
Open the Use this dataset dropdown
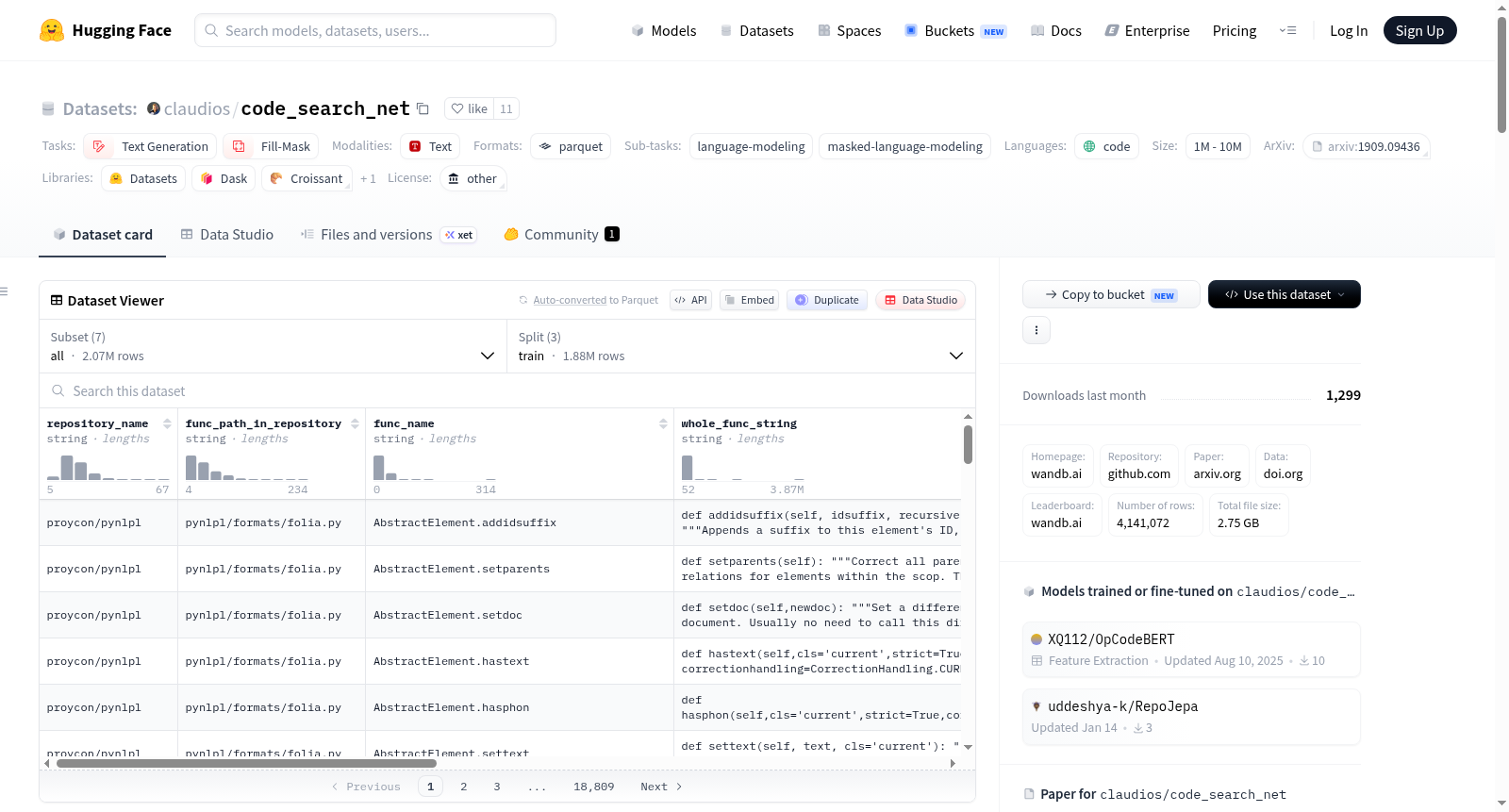1284,294
